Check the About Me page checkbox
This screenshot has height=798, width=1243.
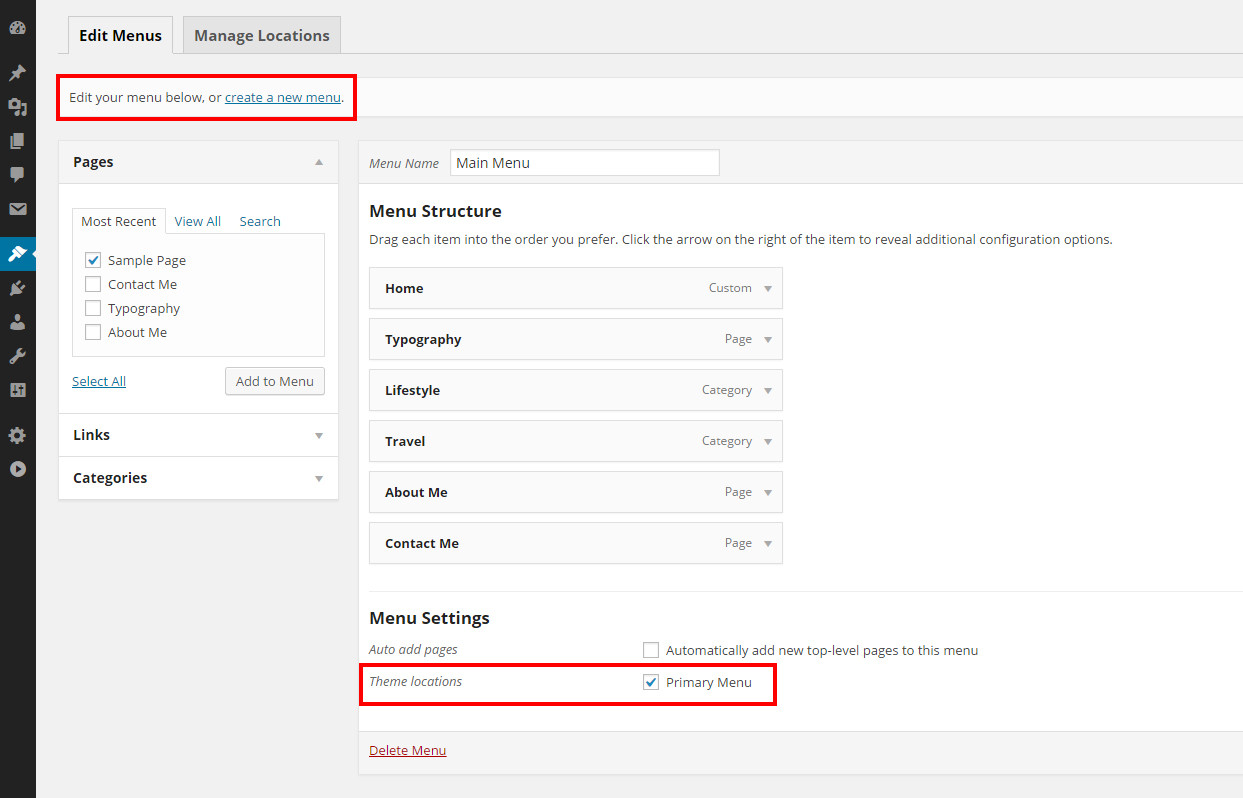[x=93, y=332]
